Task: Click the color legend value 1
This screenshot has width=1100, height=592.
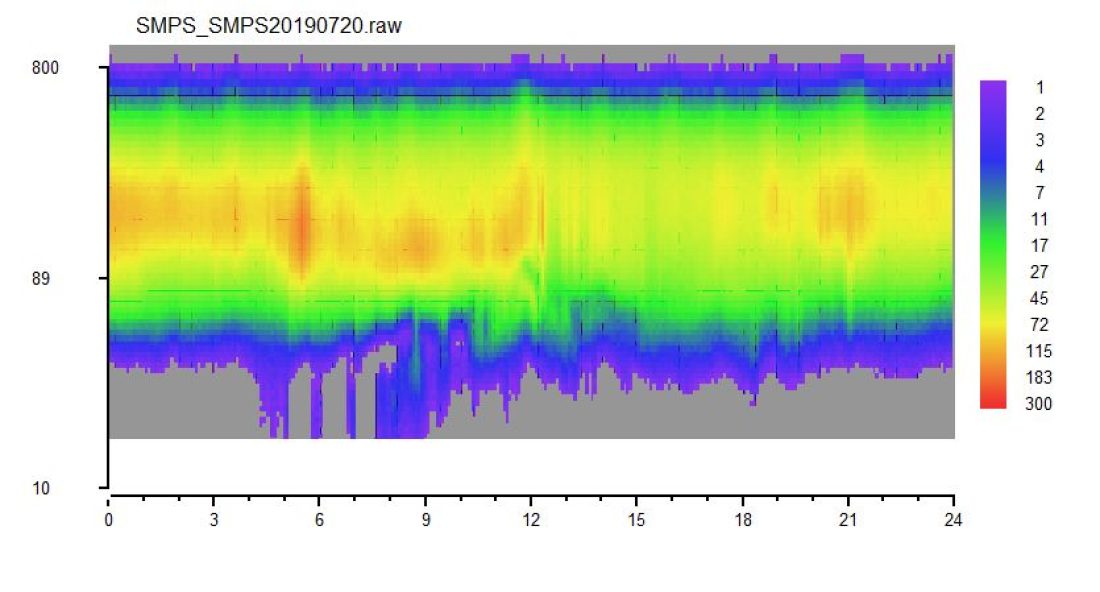Action: (1040, 88)
